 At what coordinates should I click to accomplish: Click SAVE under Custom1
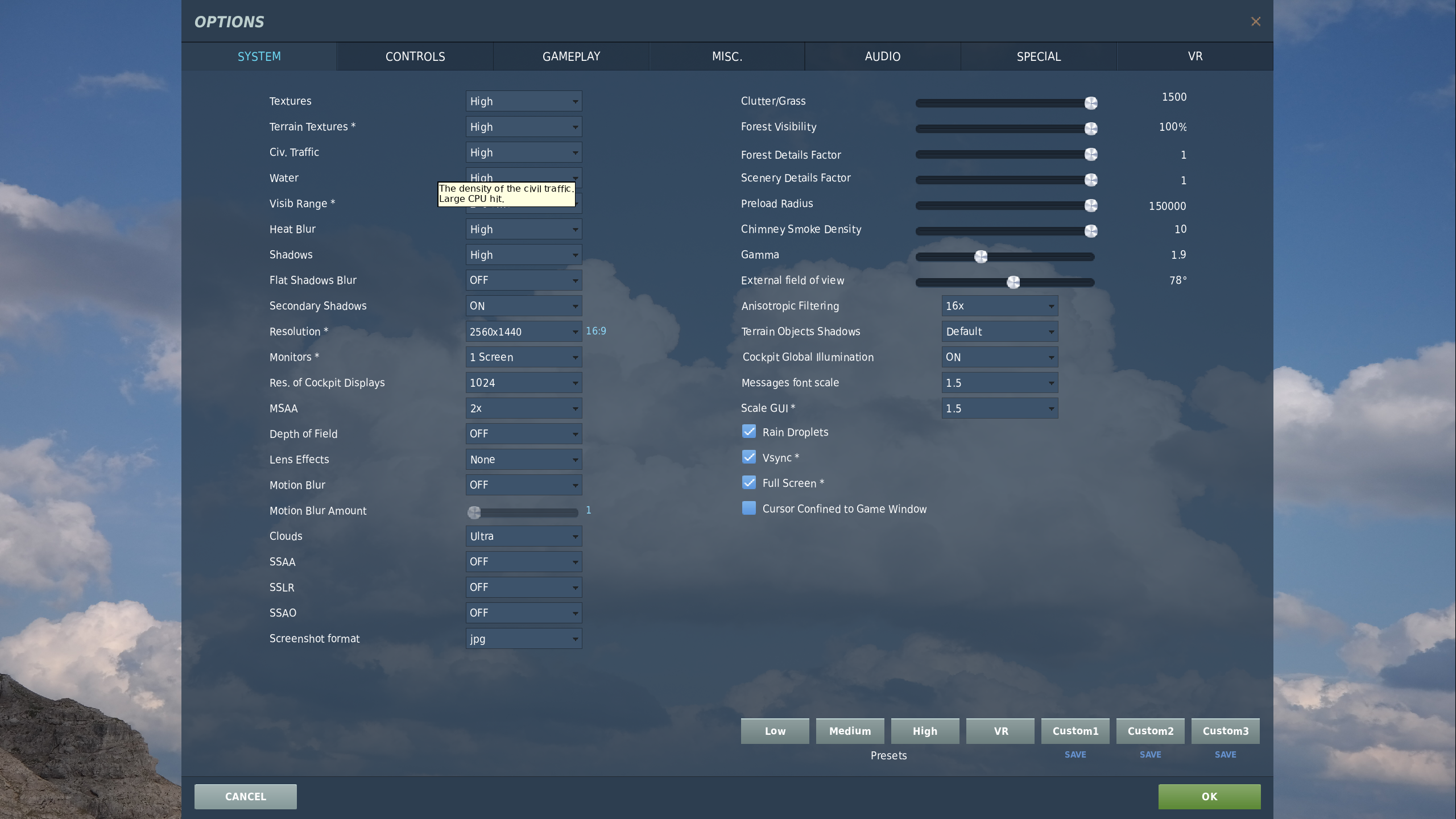1075,754
